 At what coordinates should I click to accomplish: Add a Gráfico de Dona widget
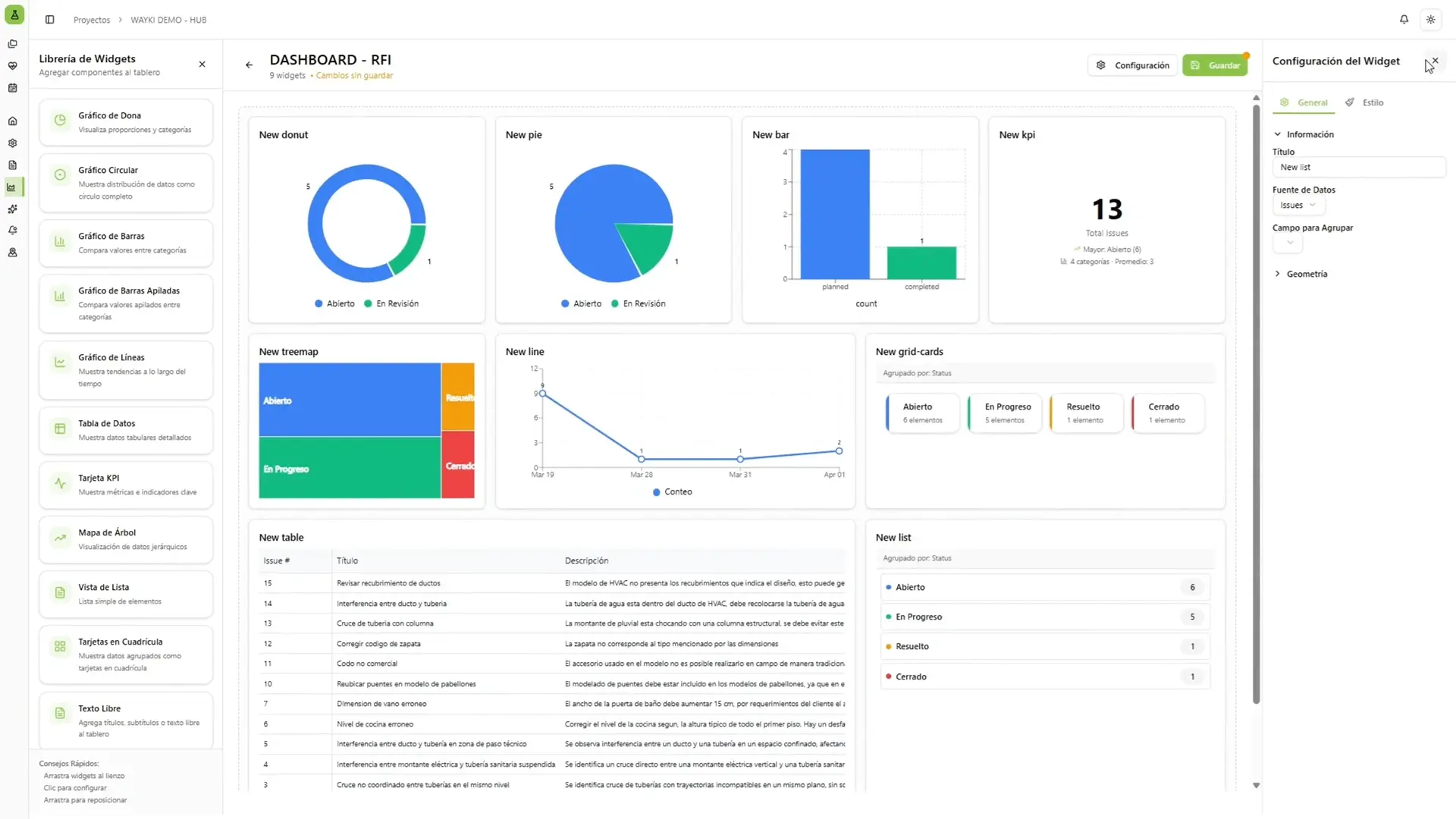pos(126,122)
